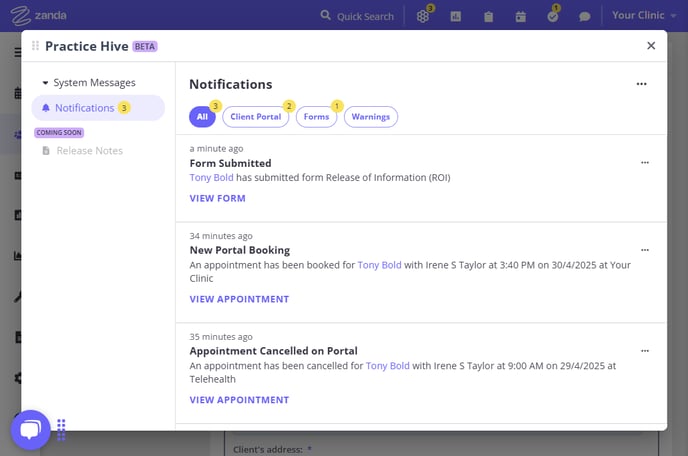Open options for Appointment Cancelled notification
Viewport: 688px width, 456px height.
(645, 351)
